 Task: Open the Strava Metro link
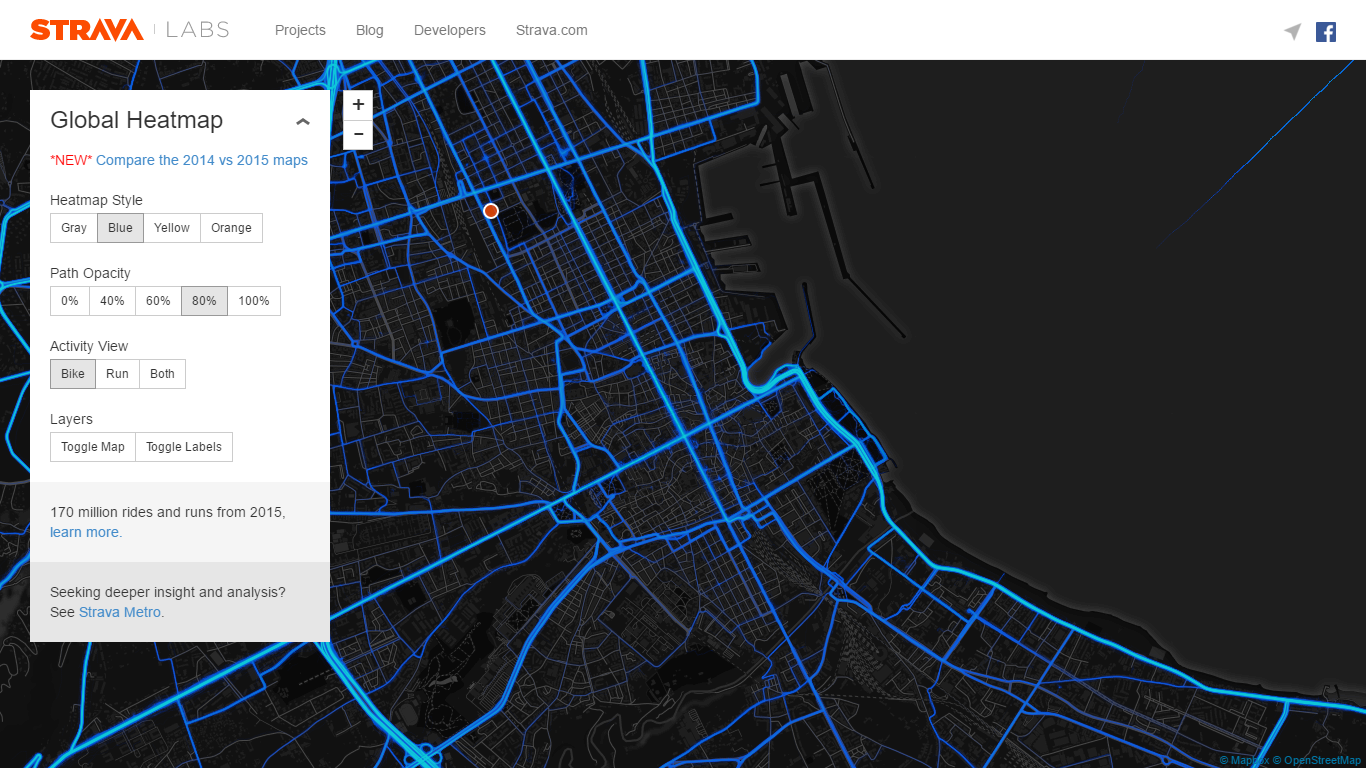120,612
